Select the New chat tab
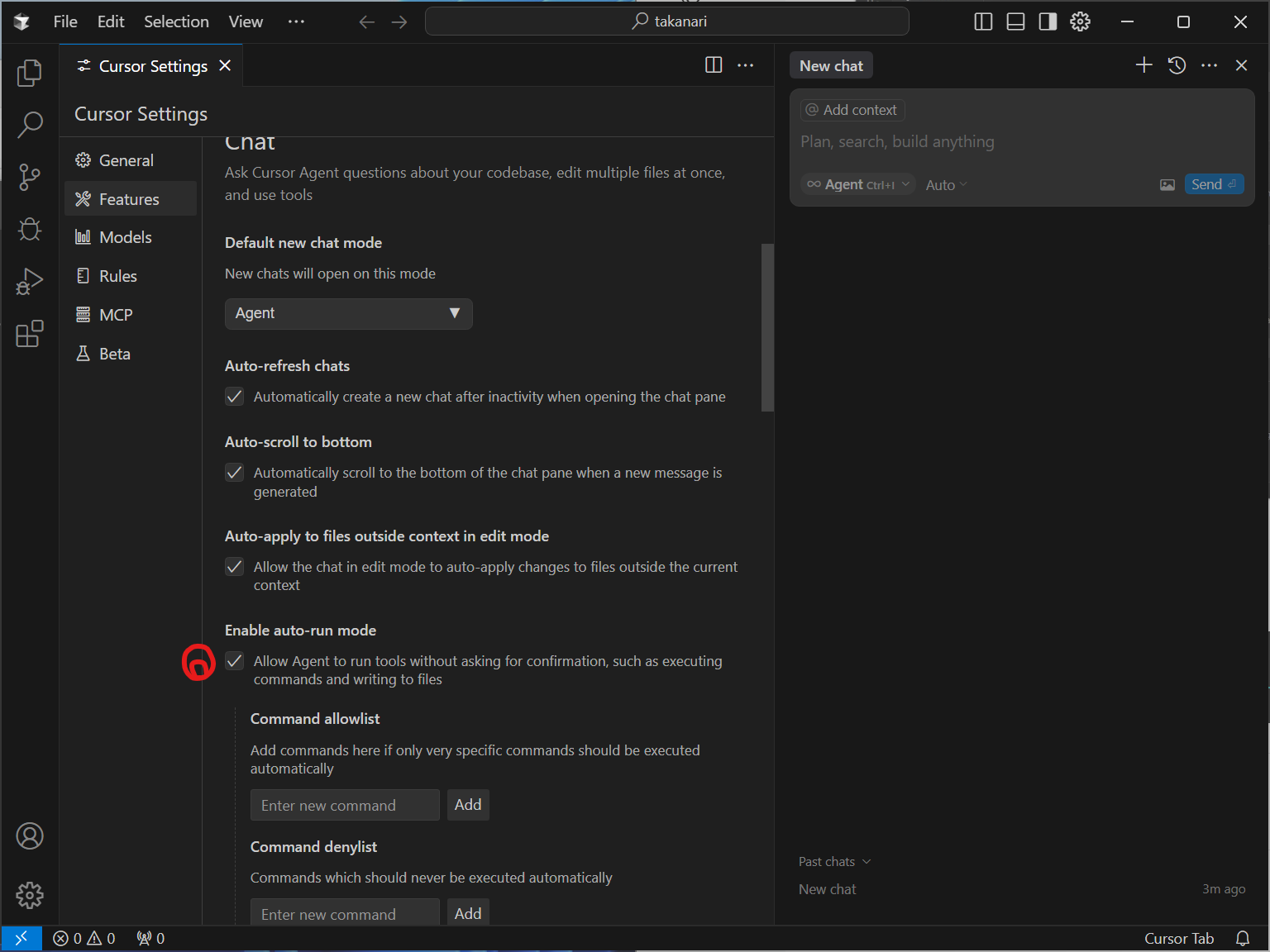 (831, 65)
